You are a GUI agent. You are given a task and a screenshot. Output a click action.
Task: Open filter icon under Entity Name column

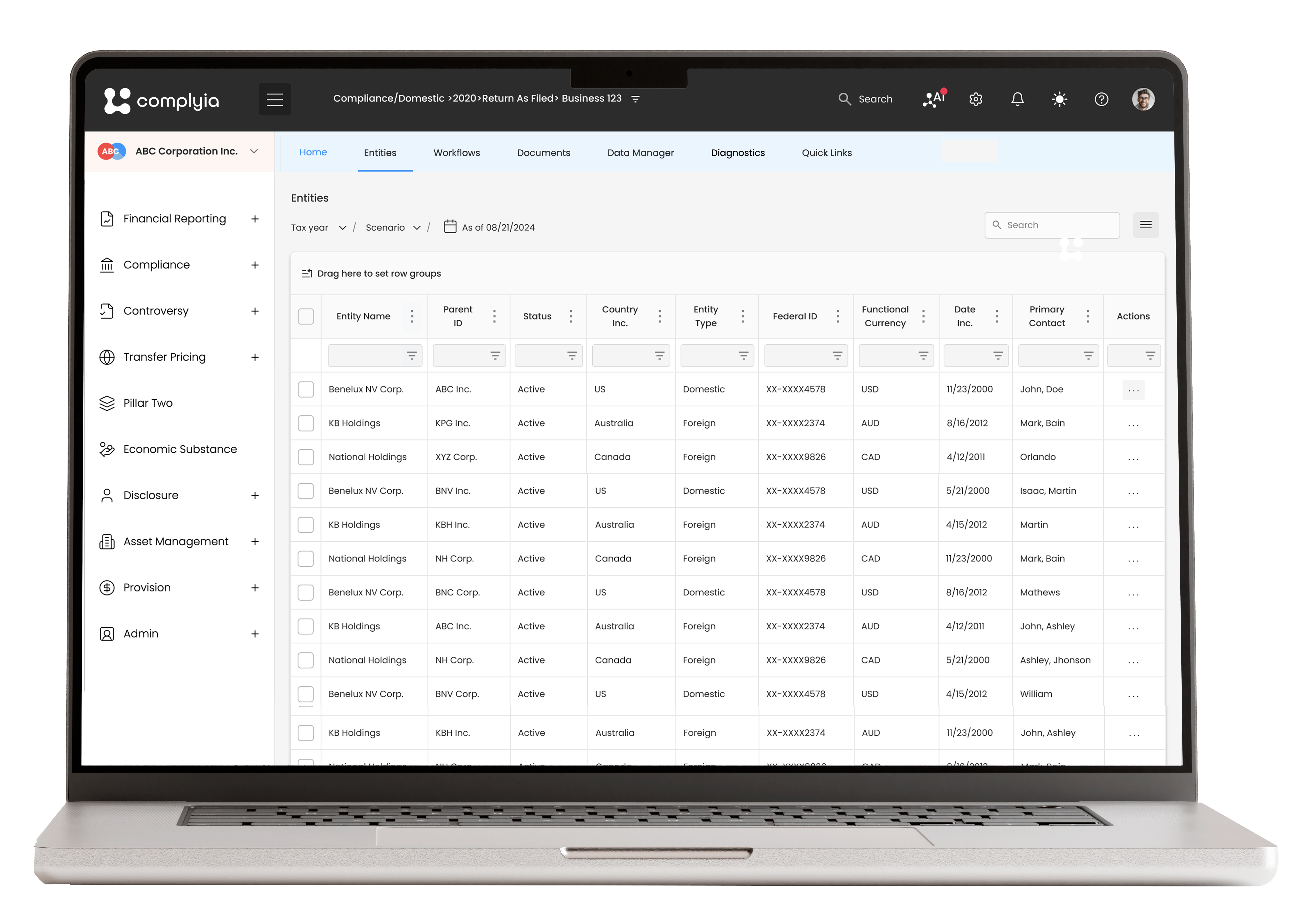click(411, 355)
